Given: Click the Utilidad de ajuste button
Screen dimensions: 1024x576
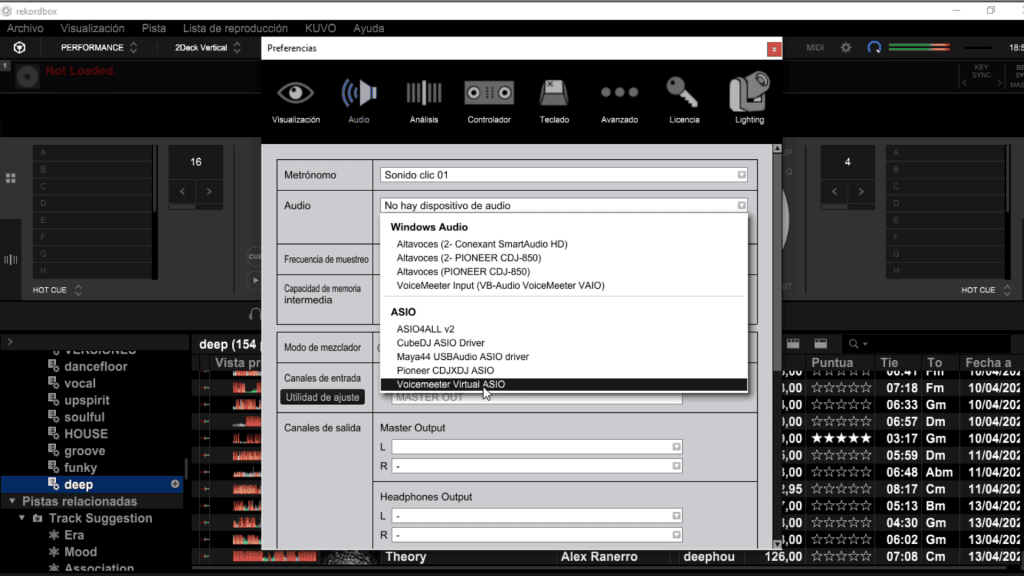Looking at the screenshot, I should point(322,397).
